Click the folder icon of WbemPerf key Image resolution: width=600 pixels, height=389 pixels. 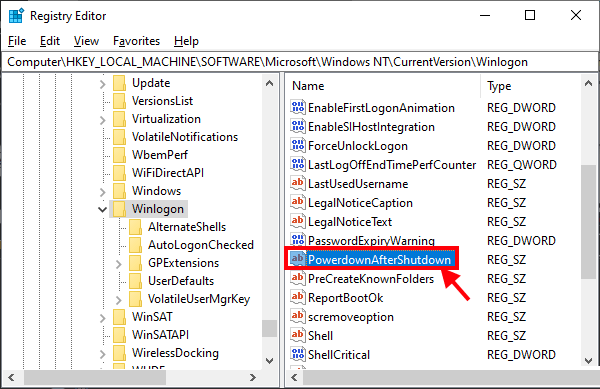pos(119,155)
